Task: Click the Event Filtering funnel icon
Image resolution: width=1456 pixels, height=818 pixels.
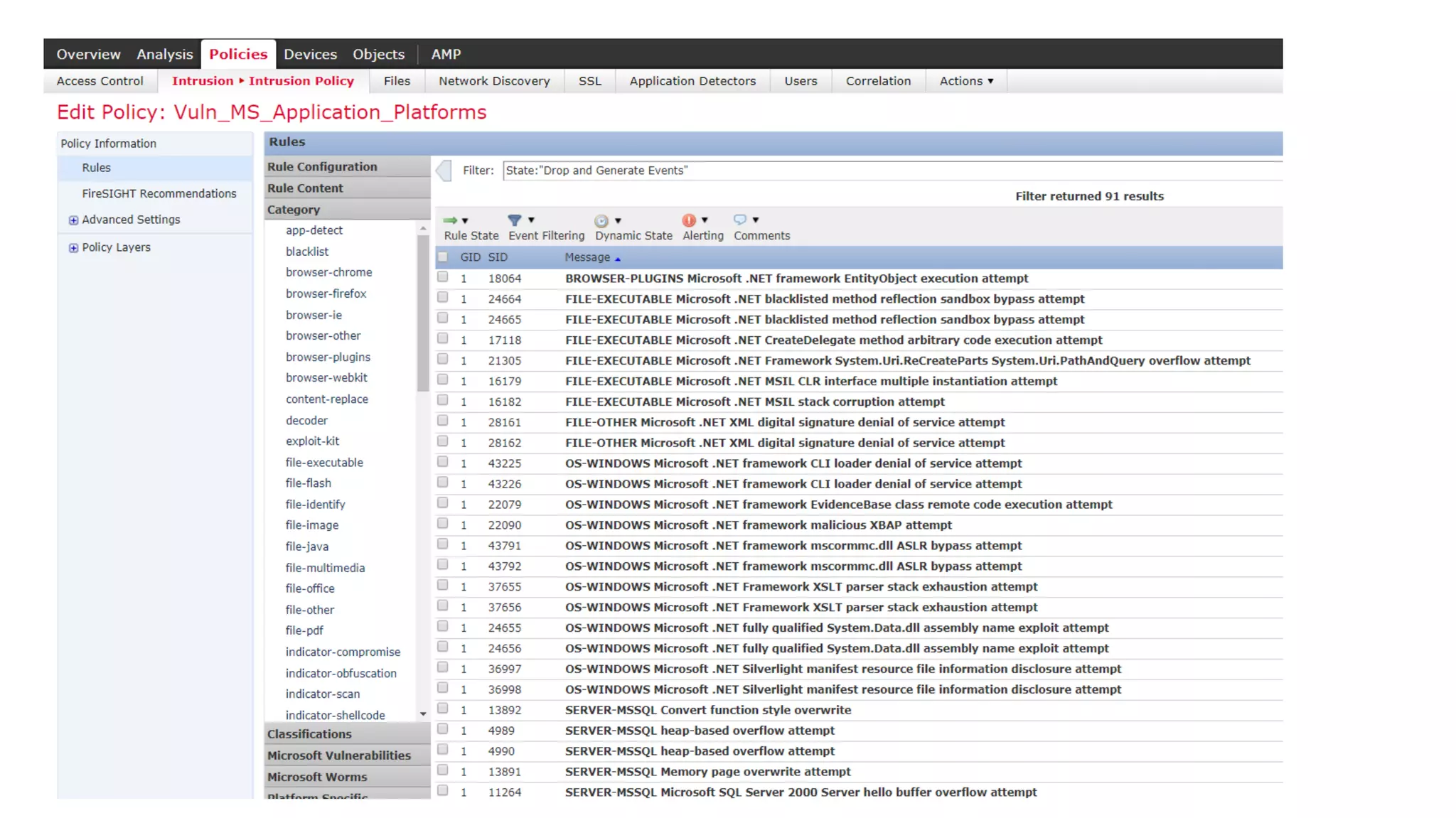Action: pyautogui.click(x=515, y=220)
